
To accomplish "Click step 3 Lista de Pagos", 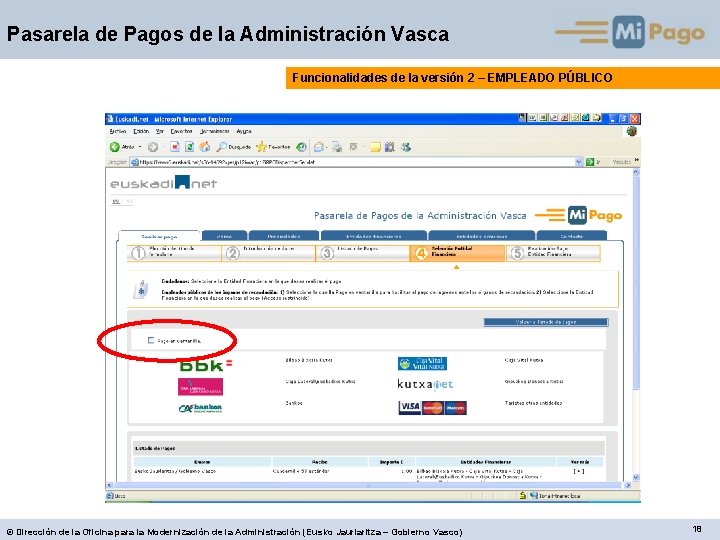I will (x=363, y=253).
